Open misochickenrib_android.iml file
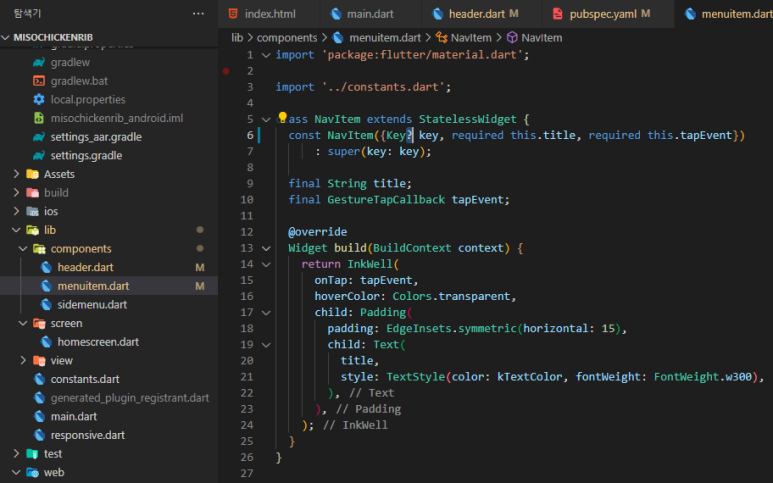The height and width of the screenshot is (483, 773). pyautogui.click(x=117, y=118)
